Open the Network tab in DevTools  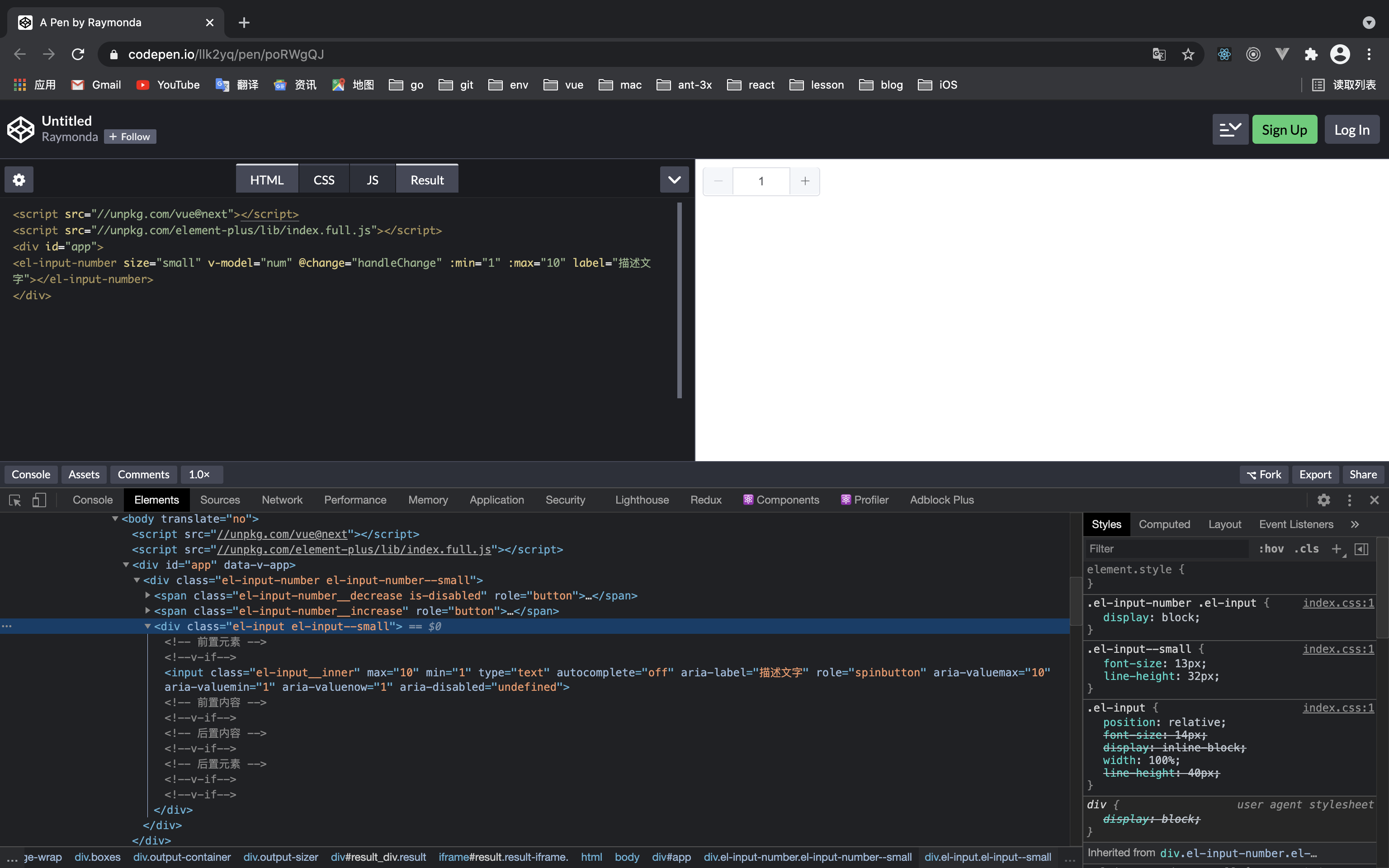click(282, 500)
